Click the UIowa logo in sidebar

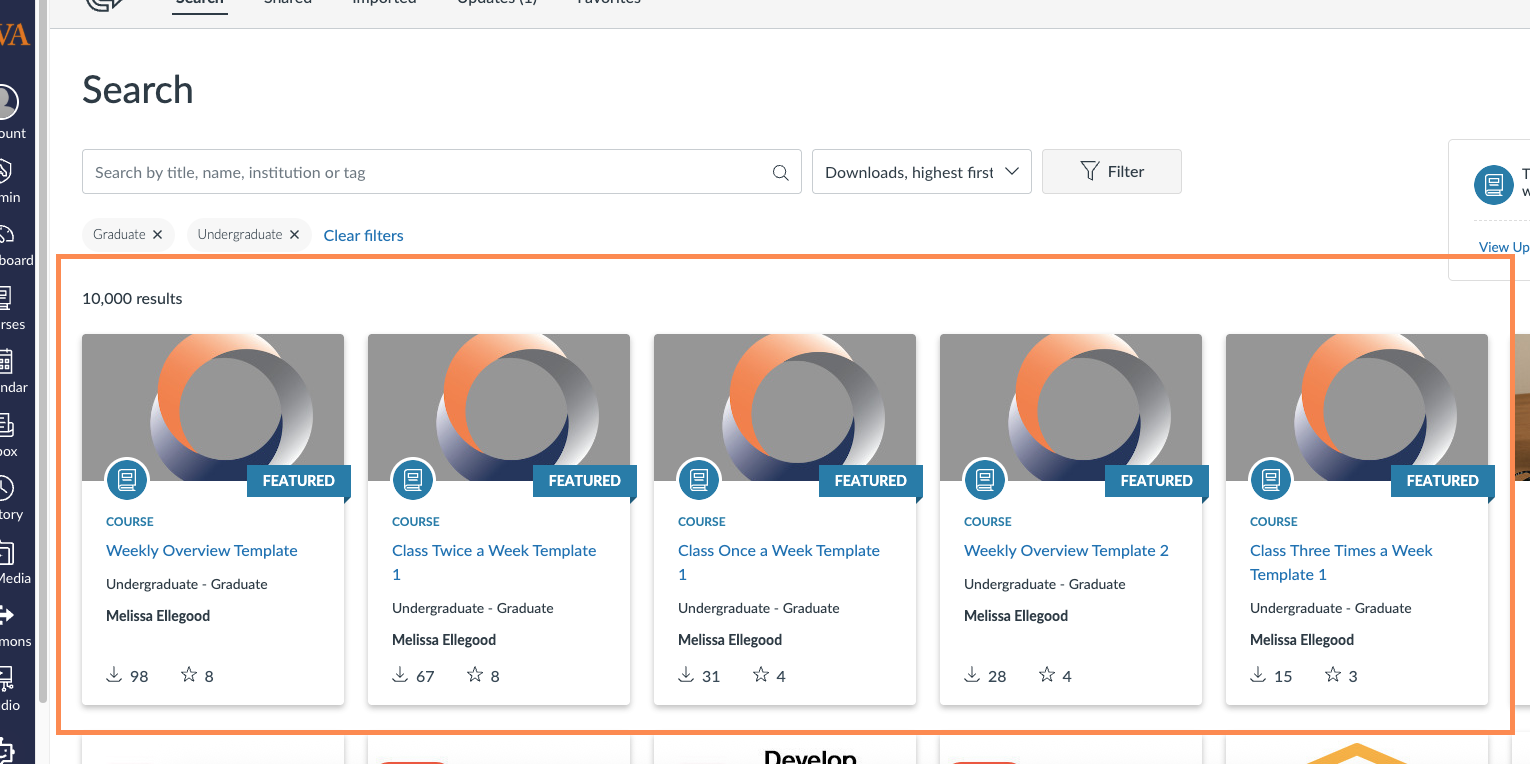click(x=14, y=35)
